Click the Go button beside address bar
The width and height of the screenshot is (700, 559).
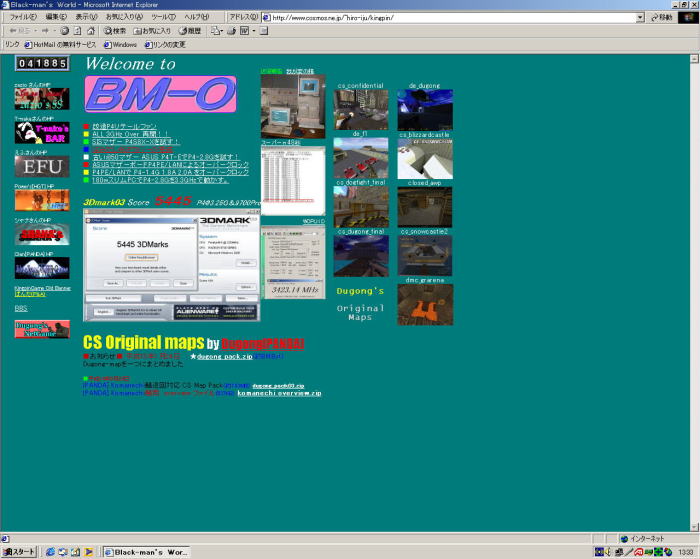[661, 18]
